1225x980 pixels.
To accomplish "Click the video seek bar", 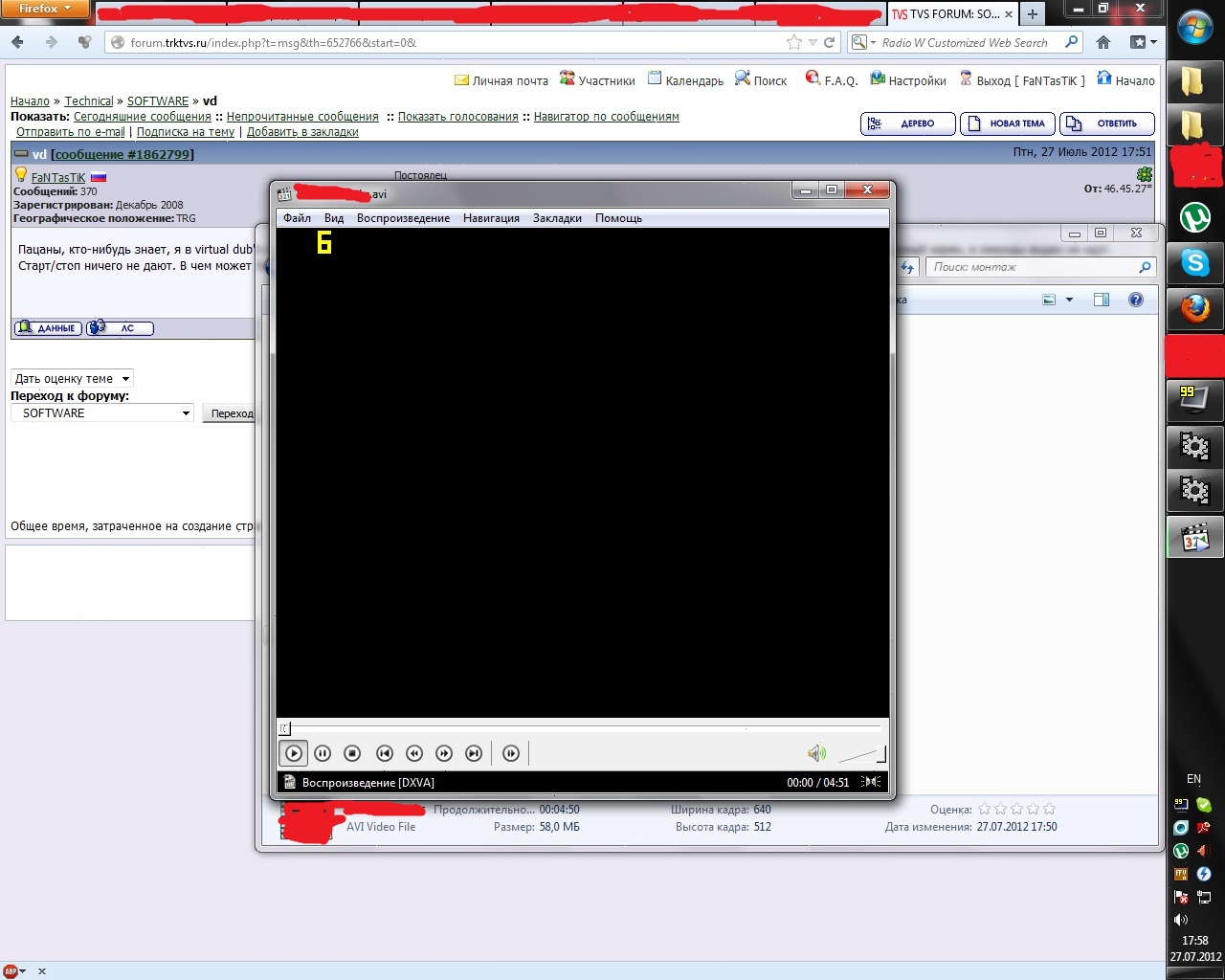I will [582, 728].
